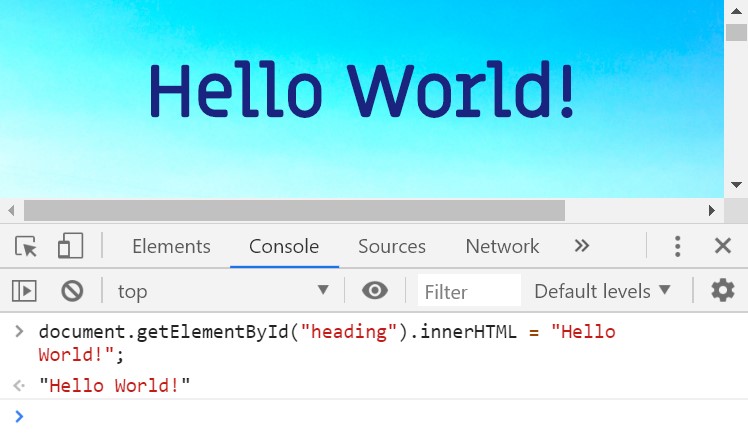Click the page scroll right arrow

point(712,210)
